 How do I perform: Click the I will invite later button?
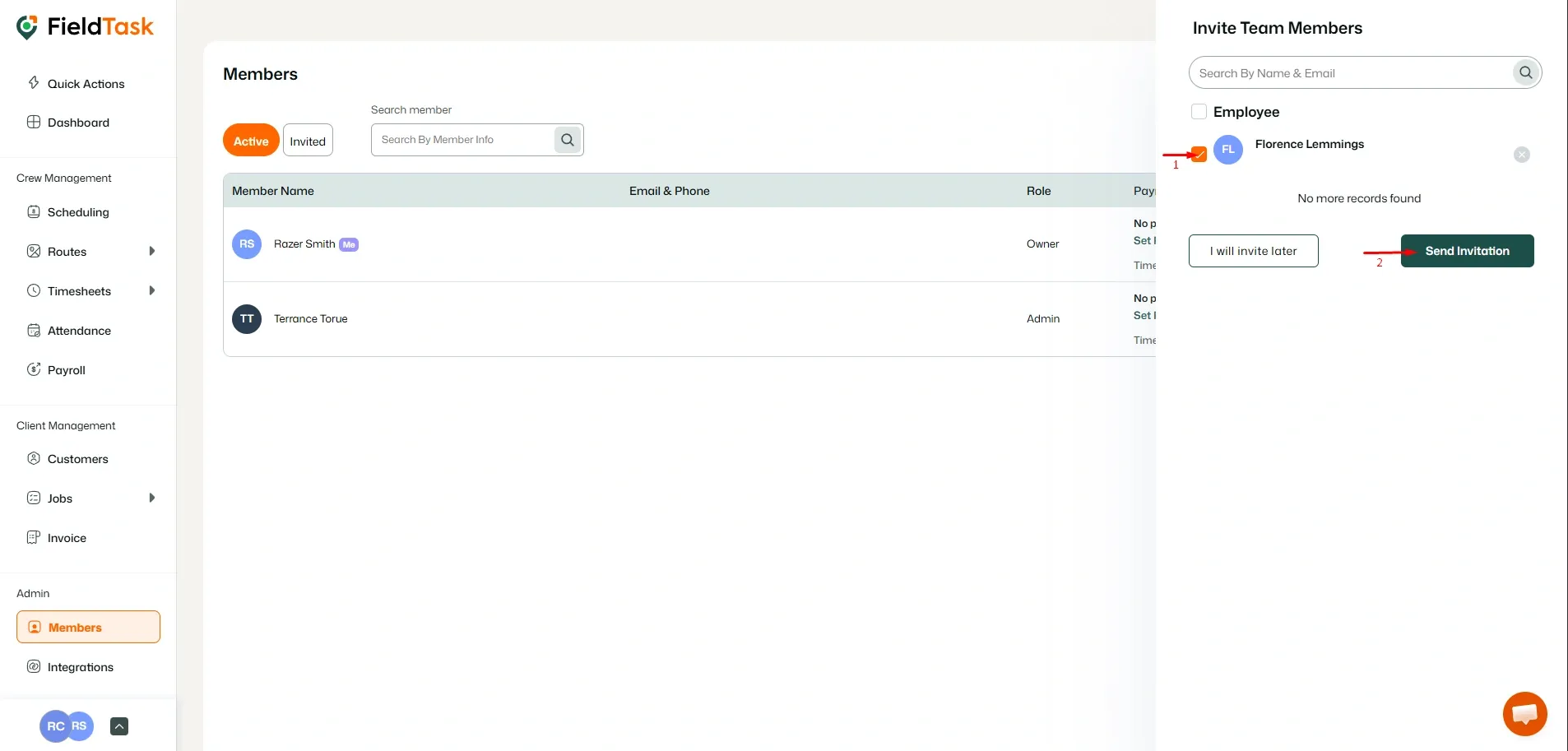coord(1253,250)
